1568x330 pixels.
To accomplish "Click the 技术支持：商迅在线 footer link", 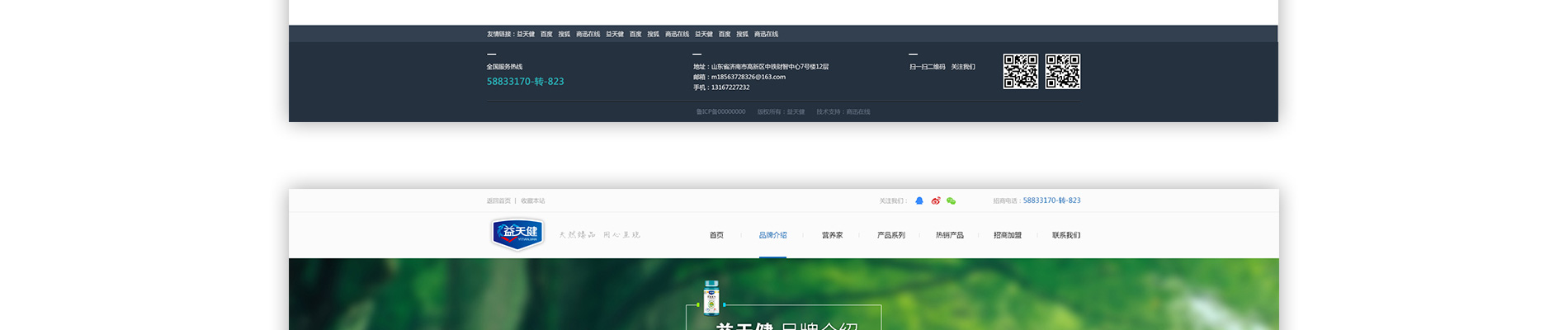I will tap(843, 111).
